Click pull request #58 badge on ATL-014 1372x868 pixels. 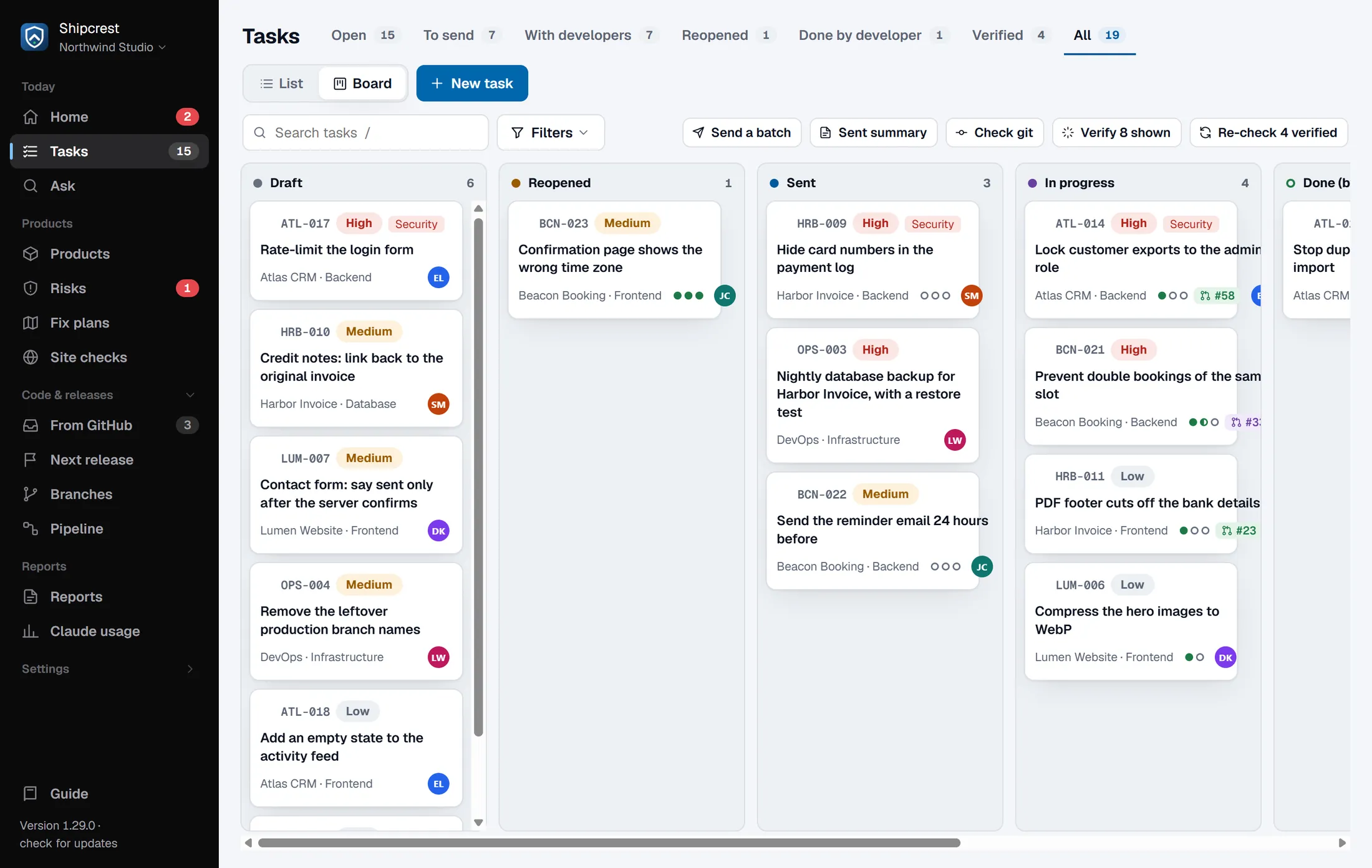click(1217, 296)
